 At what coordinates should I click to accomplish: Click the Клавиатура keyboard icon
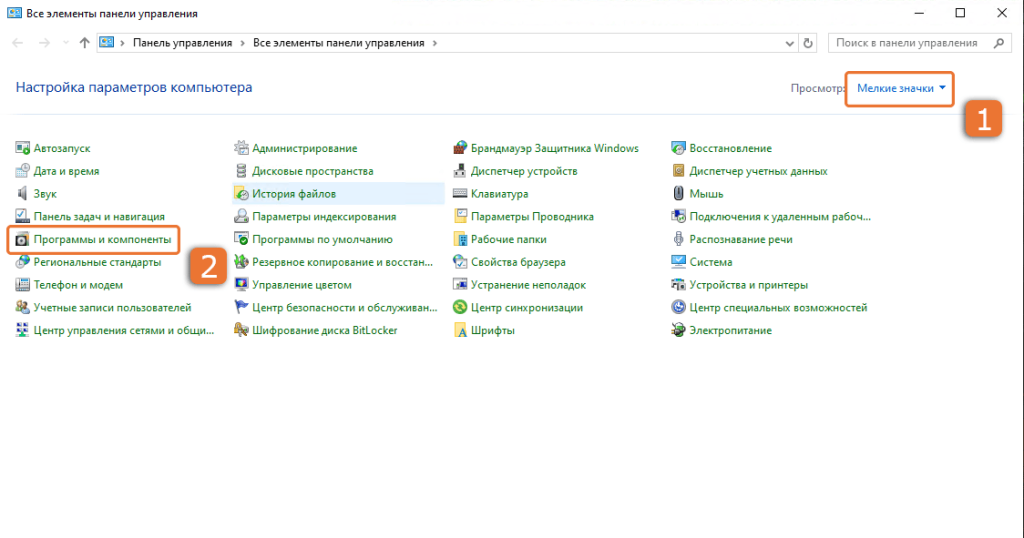click(x=460, y=194)
